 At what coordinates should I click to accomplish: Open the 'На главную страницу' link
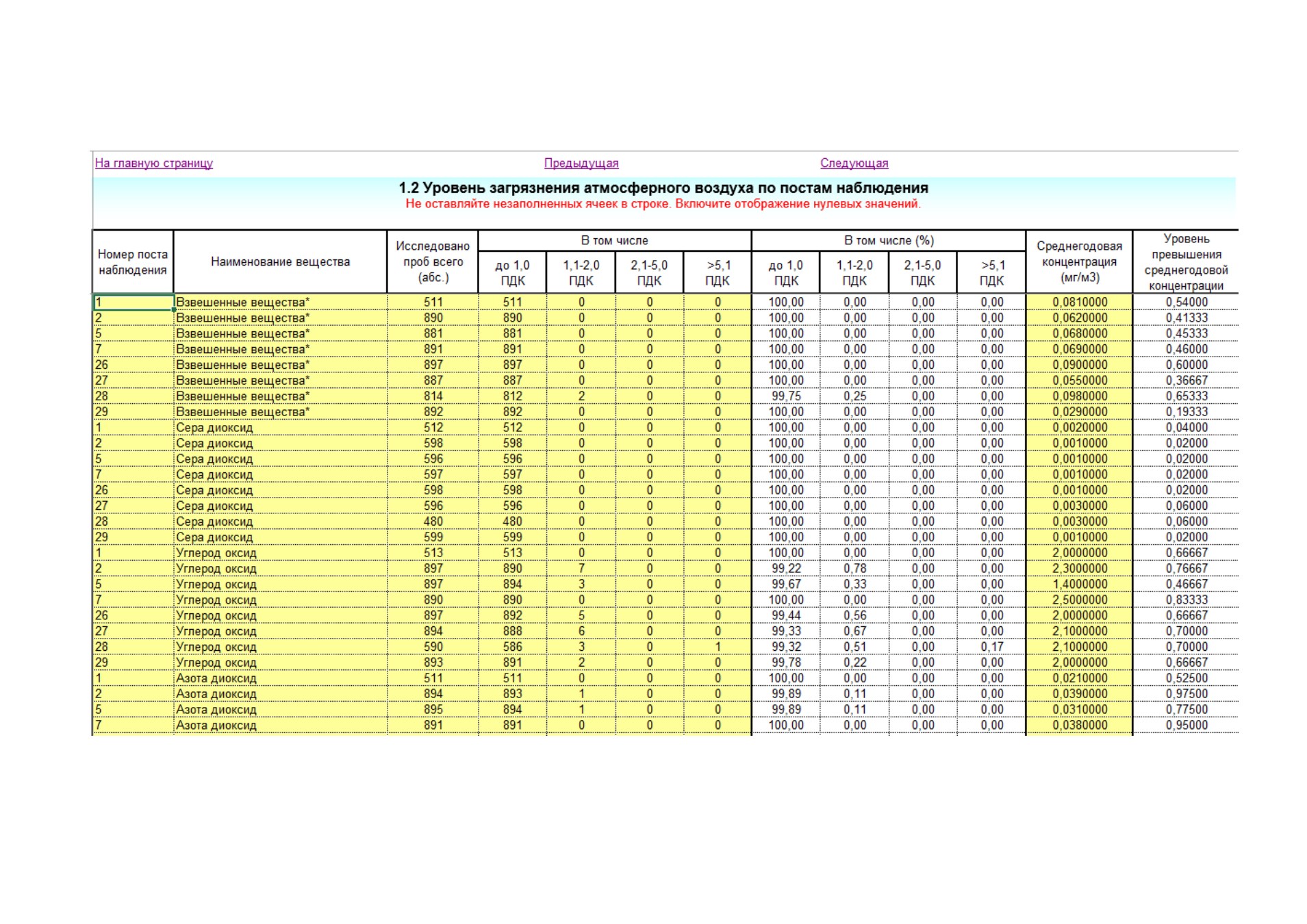point(153,163)
